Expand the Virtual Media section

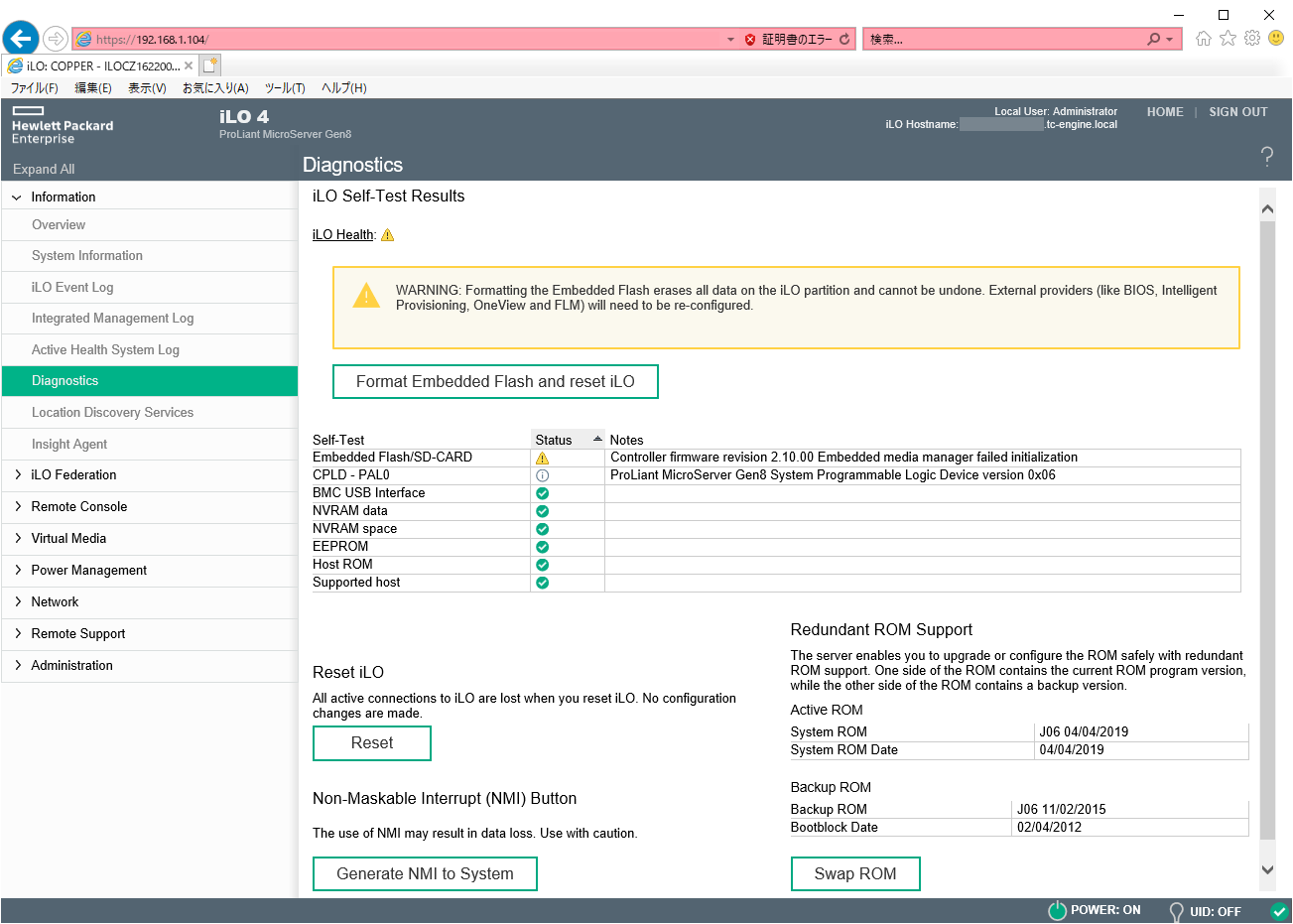17,539
